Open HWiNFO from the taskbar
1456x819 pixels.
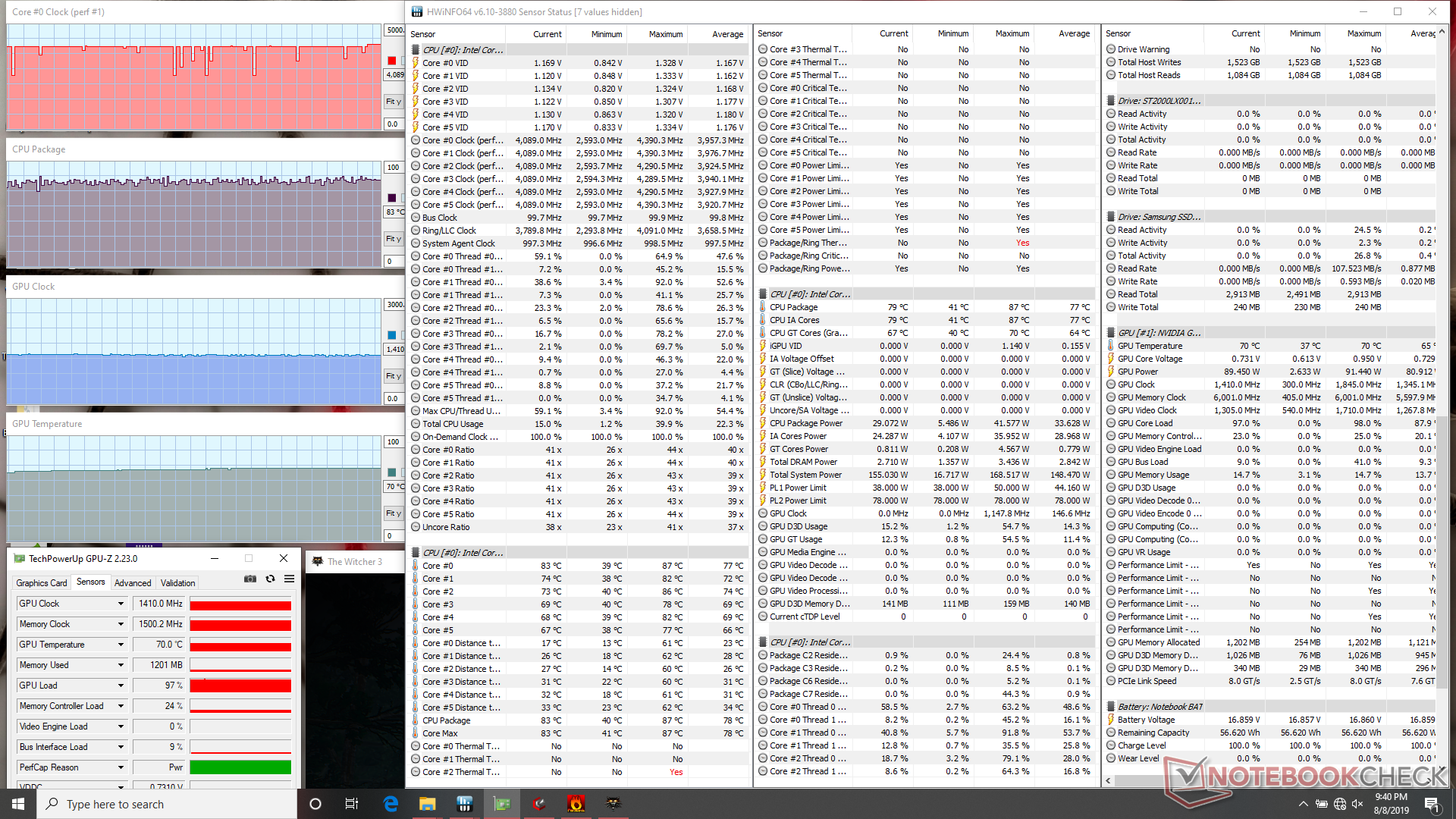[465, 804]
